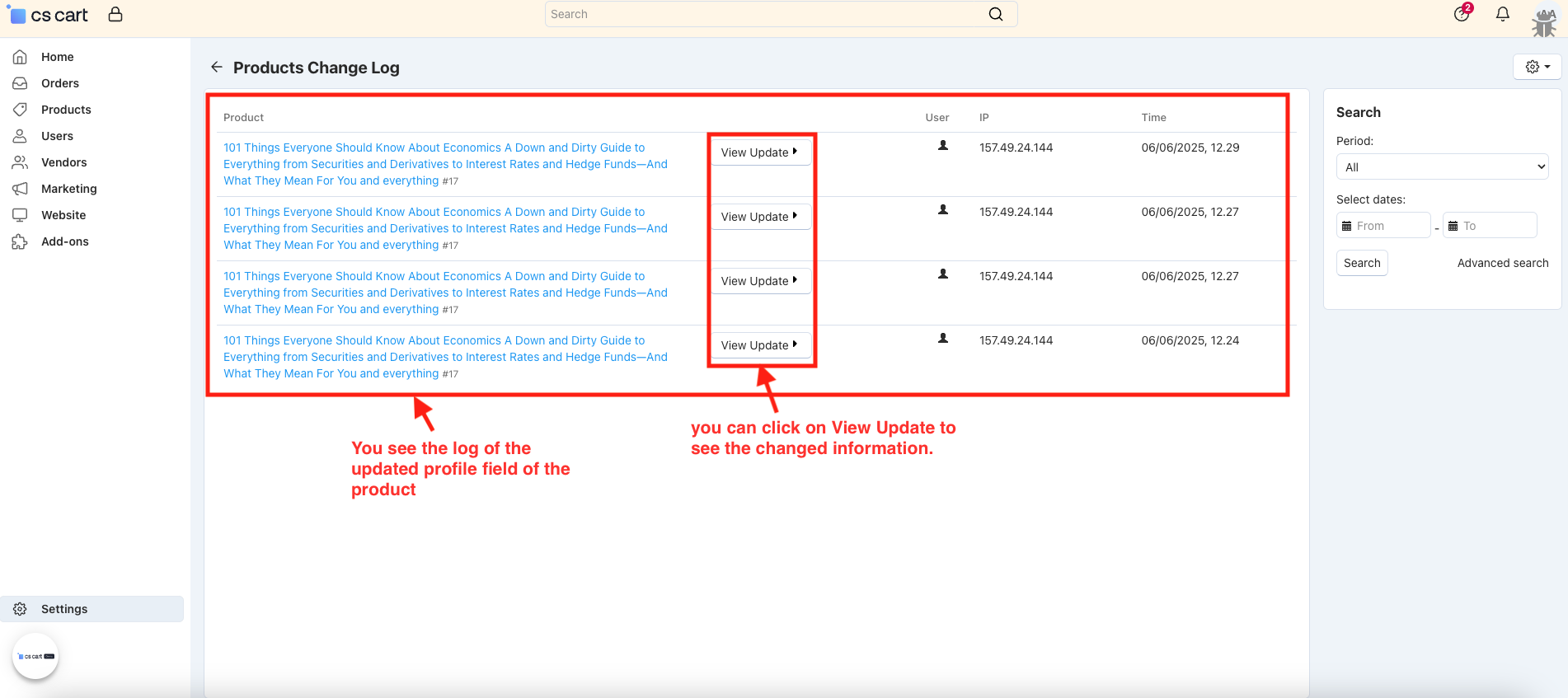This screenshot has width=1568, height=698.
Task: Click the Marketing megaphone icon in sidebar
Action: click(x=20, y=189)
